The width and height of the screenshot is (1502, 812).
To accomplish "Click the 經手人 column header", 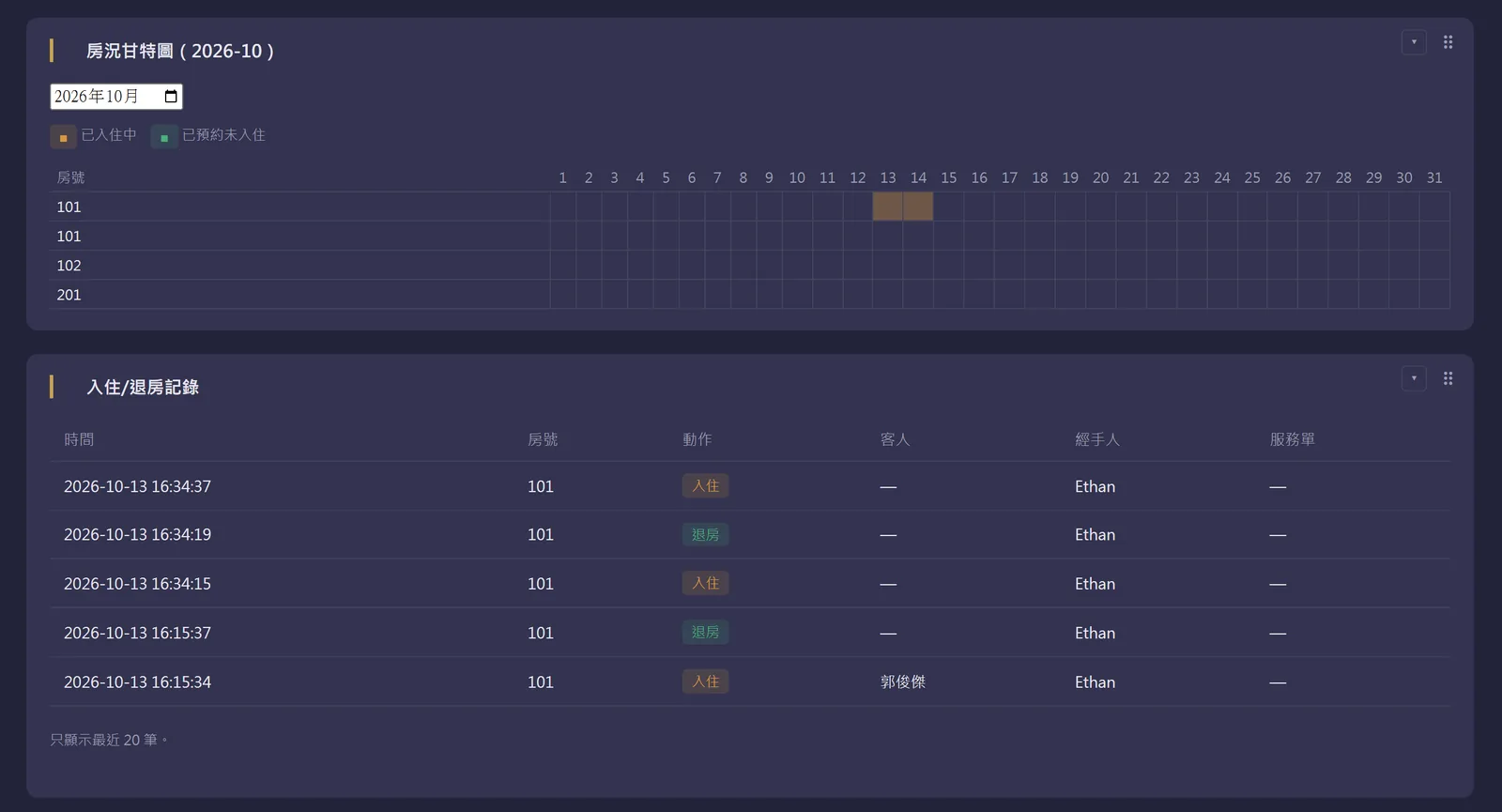I will tap(1097, 439).
